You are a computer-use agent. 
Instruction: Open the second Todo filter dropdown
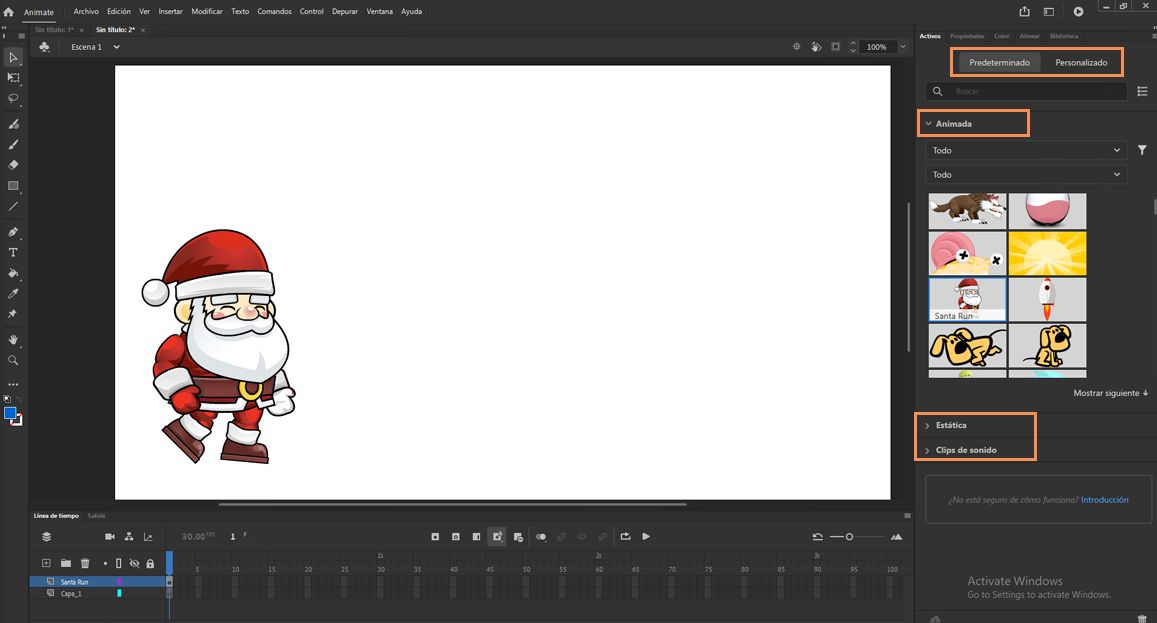pos(1026,174)
